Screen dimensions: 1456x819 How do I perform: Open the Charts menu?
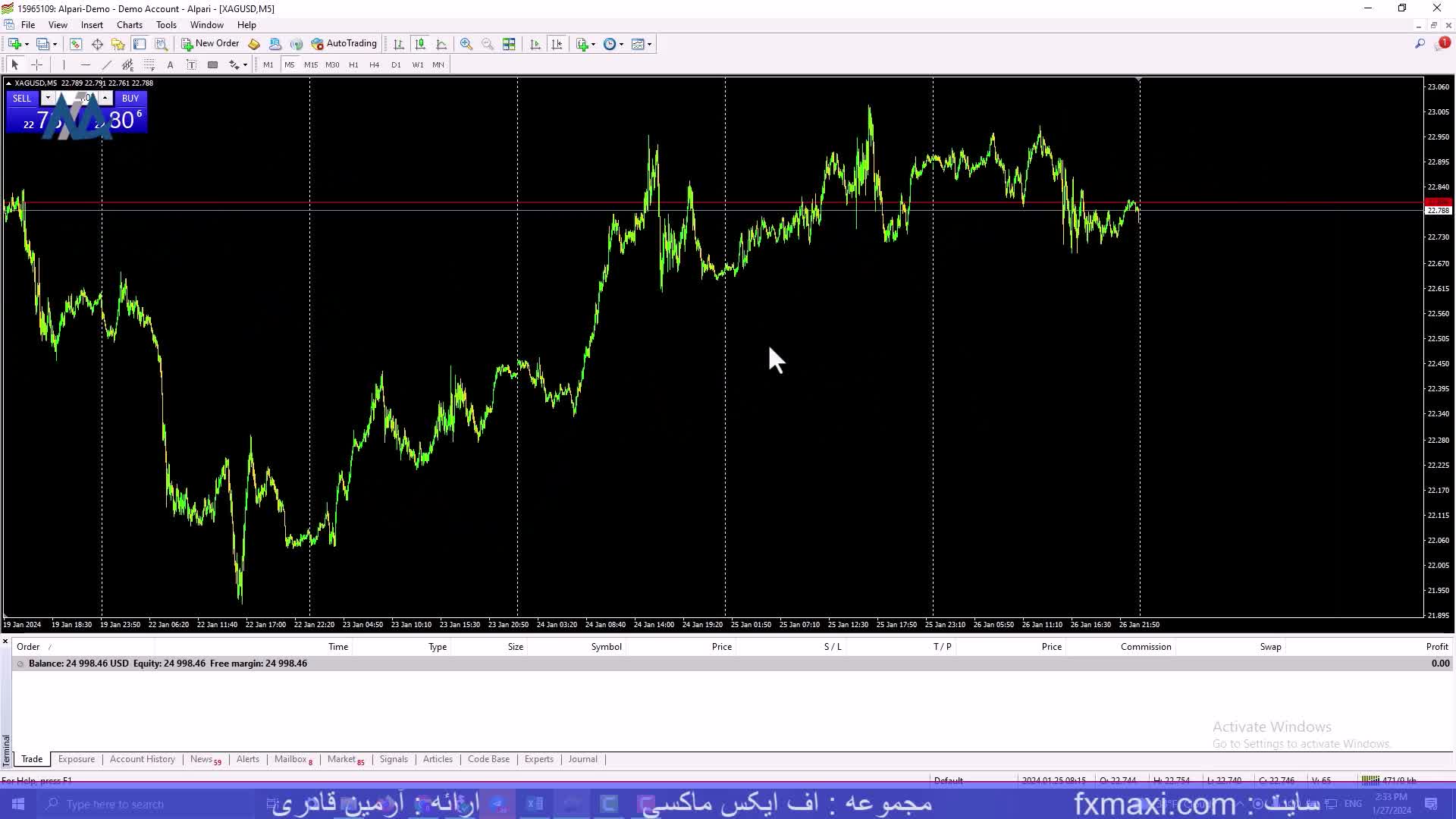coord(130,25)
